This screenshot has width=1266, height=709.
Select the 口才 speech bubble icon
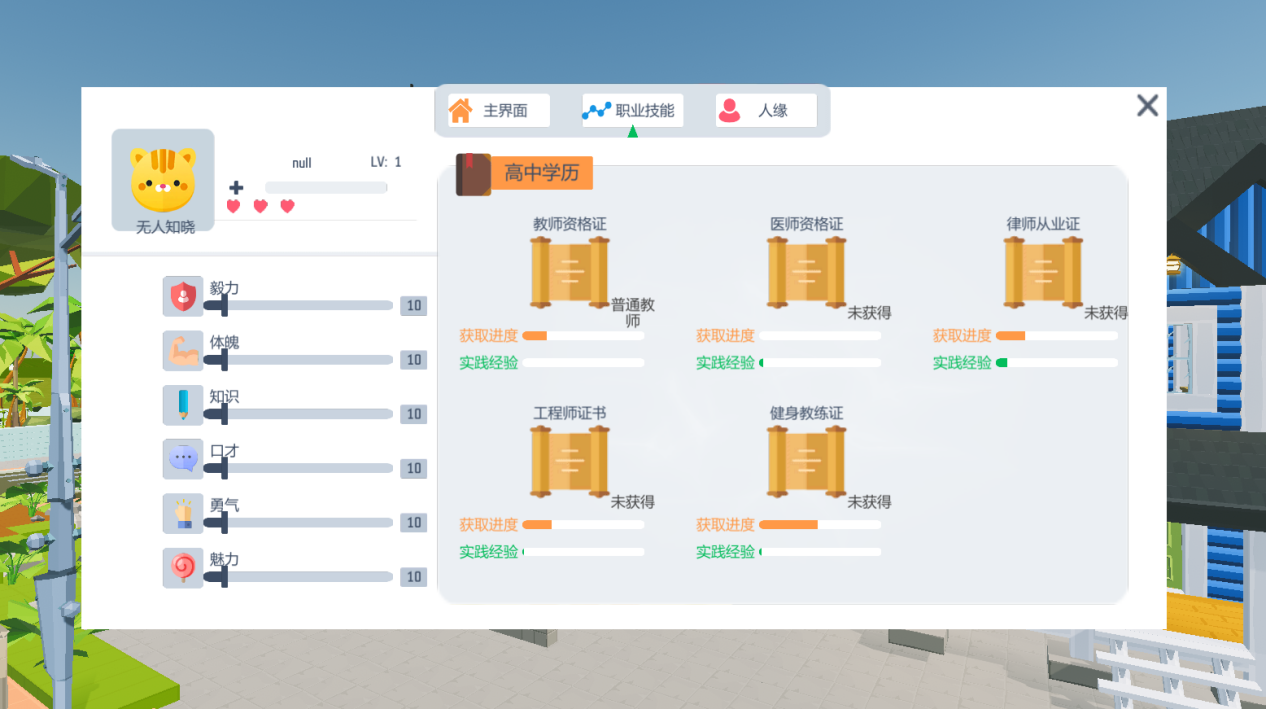point(183,459)
